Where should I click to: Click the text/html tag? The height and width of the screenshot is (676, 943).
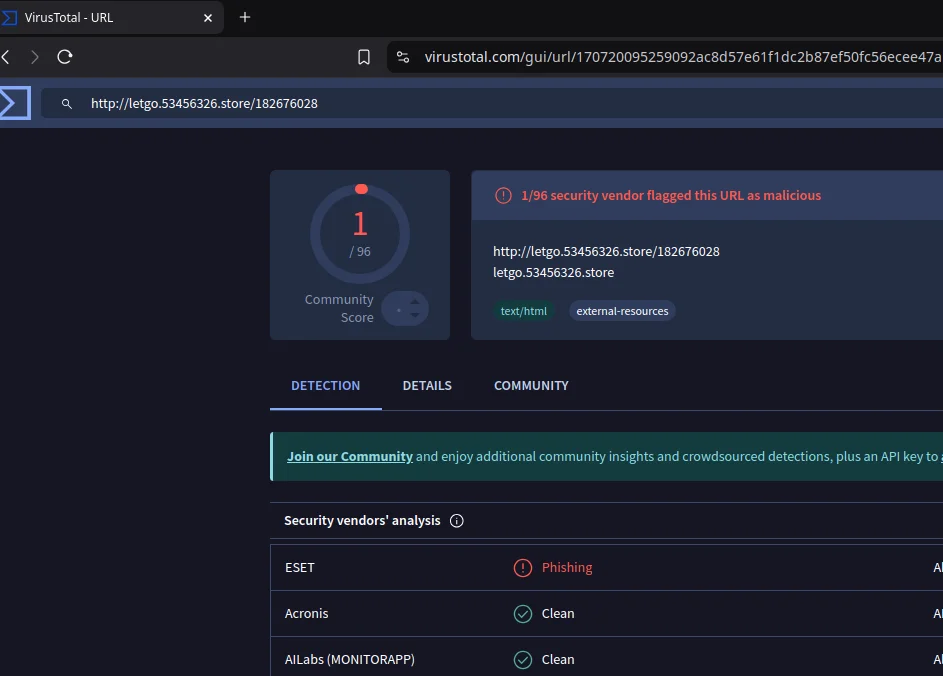524,311
